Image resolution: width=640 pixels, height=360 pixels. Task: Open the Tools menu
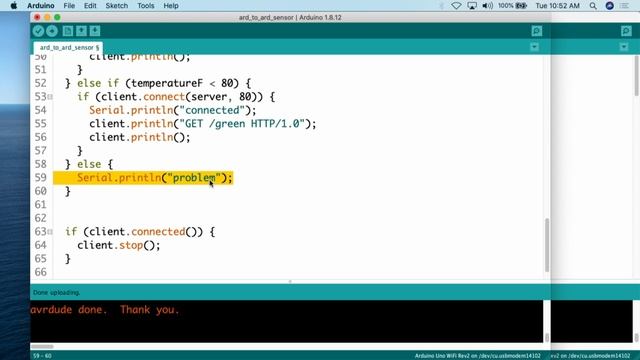coord(145,6)
